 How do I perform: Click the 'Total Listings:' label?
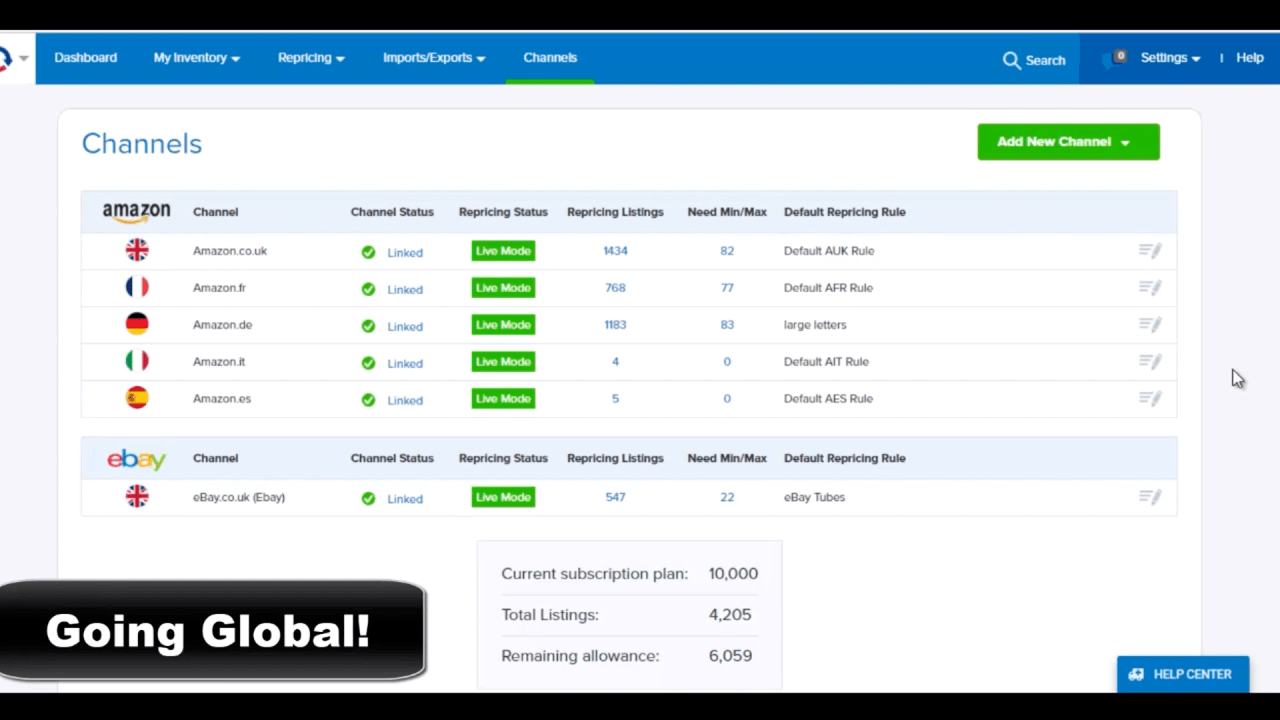point(550,615)
